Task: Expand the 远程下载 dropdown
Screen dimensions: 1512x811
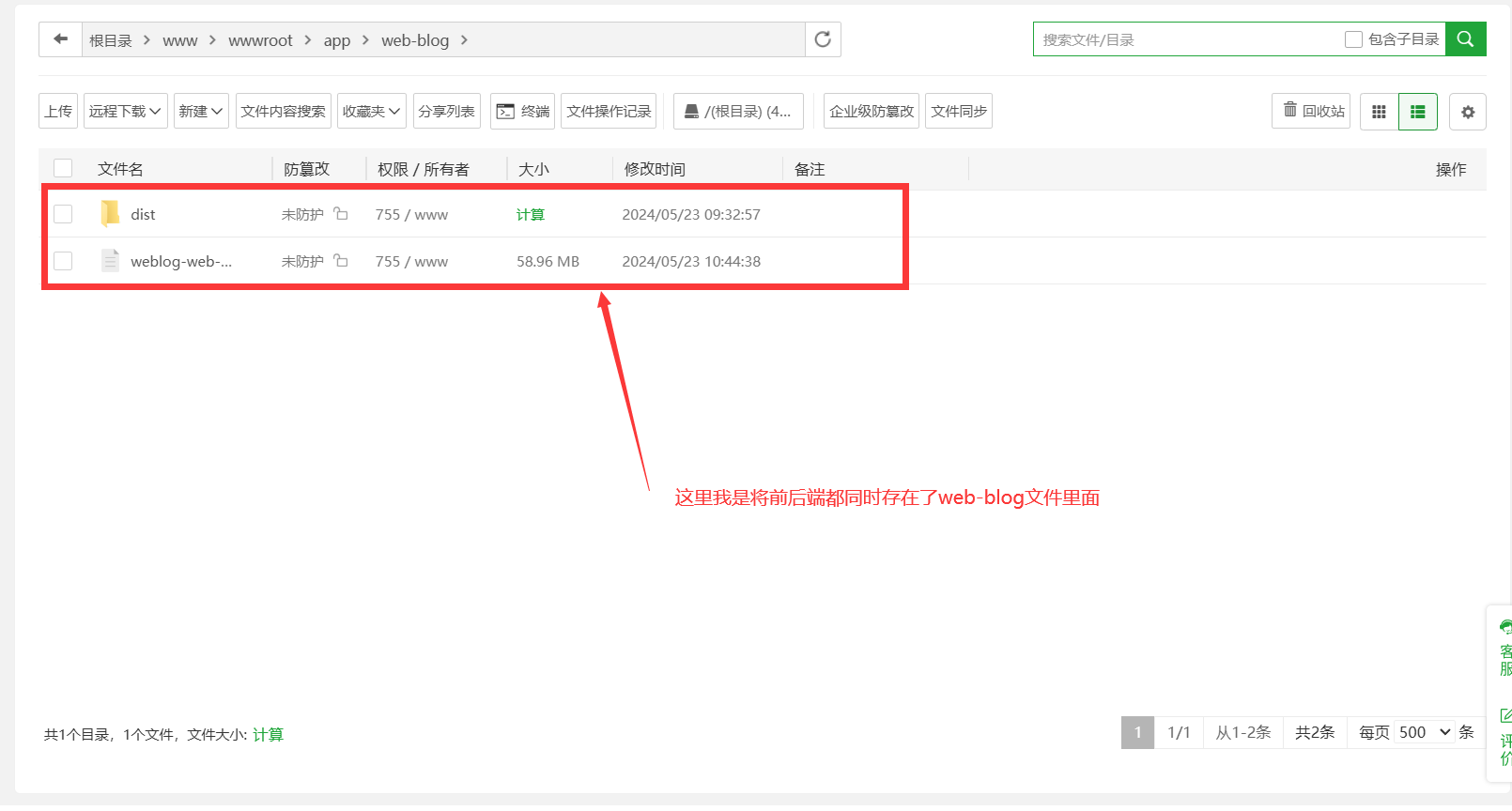Action: (x=126, y=111)
